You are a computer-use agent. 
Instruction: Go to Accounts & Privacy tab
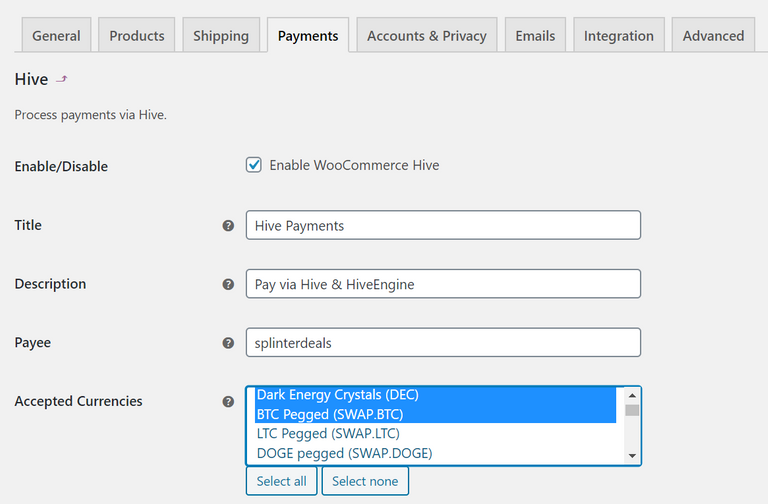427,35
